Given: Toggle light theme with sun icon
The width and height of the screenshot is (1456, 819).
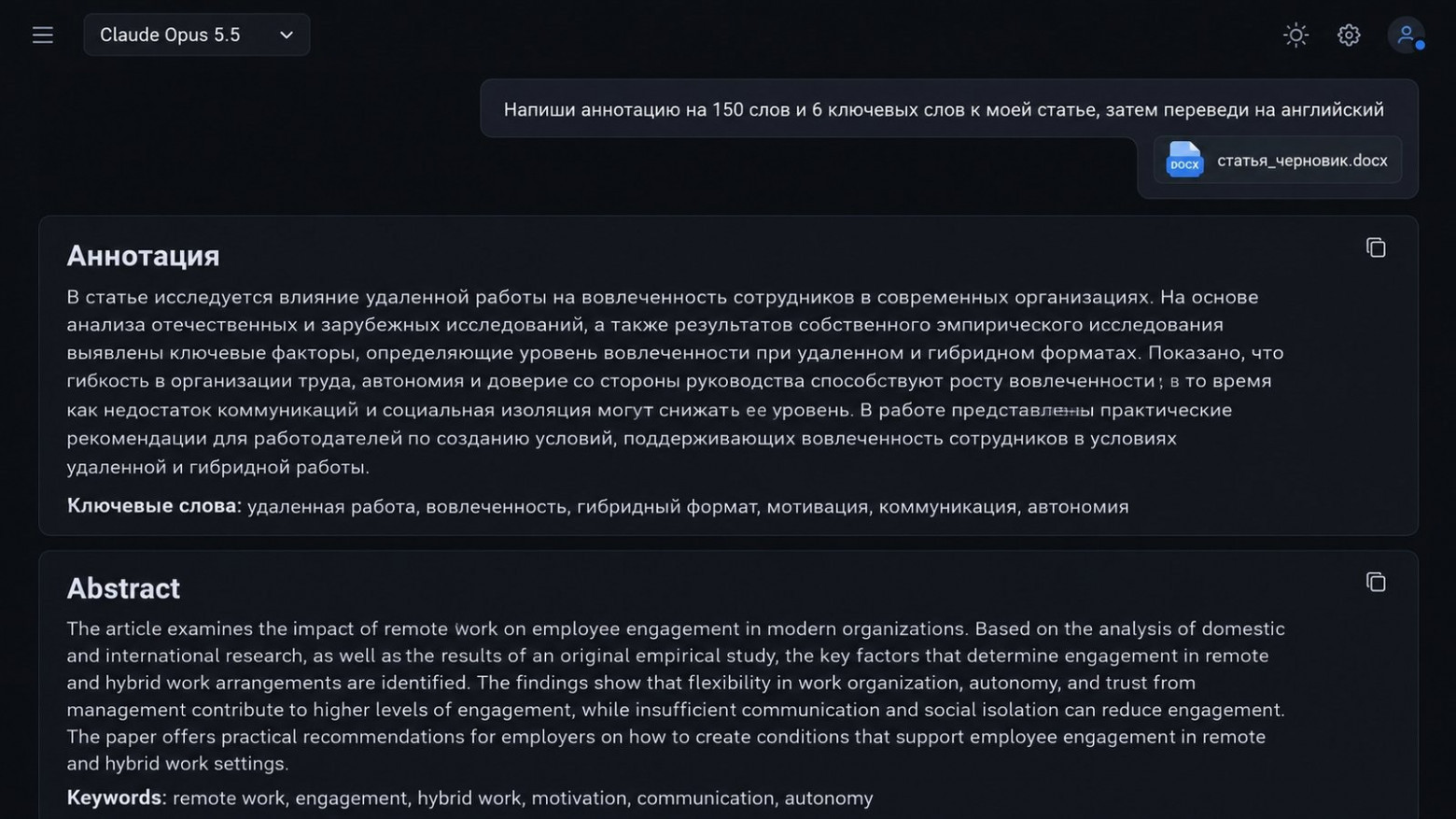Looking at the screenshot, I should pyautogui.click(x=1295, y=35).
